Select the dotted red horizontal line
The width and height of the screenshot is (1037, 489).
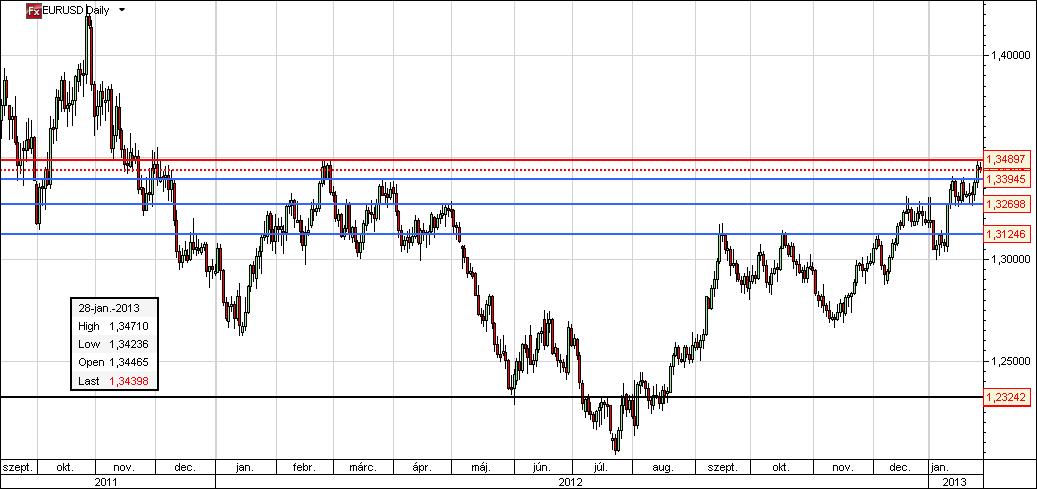(492, 170)
